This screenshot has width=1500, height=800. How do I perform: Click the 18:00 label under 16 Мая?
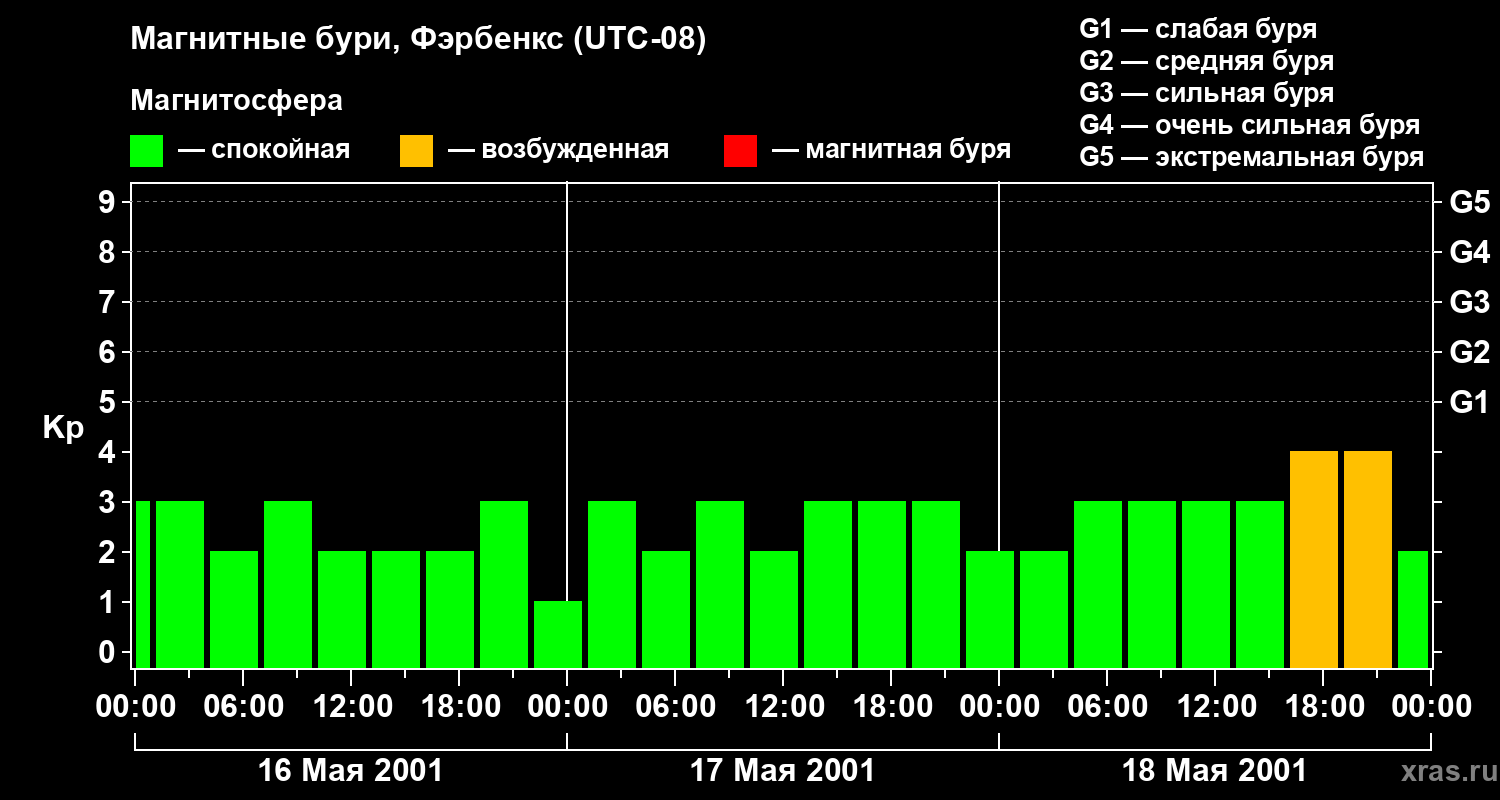coord(459,707)
